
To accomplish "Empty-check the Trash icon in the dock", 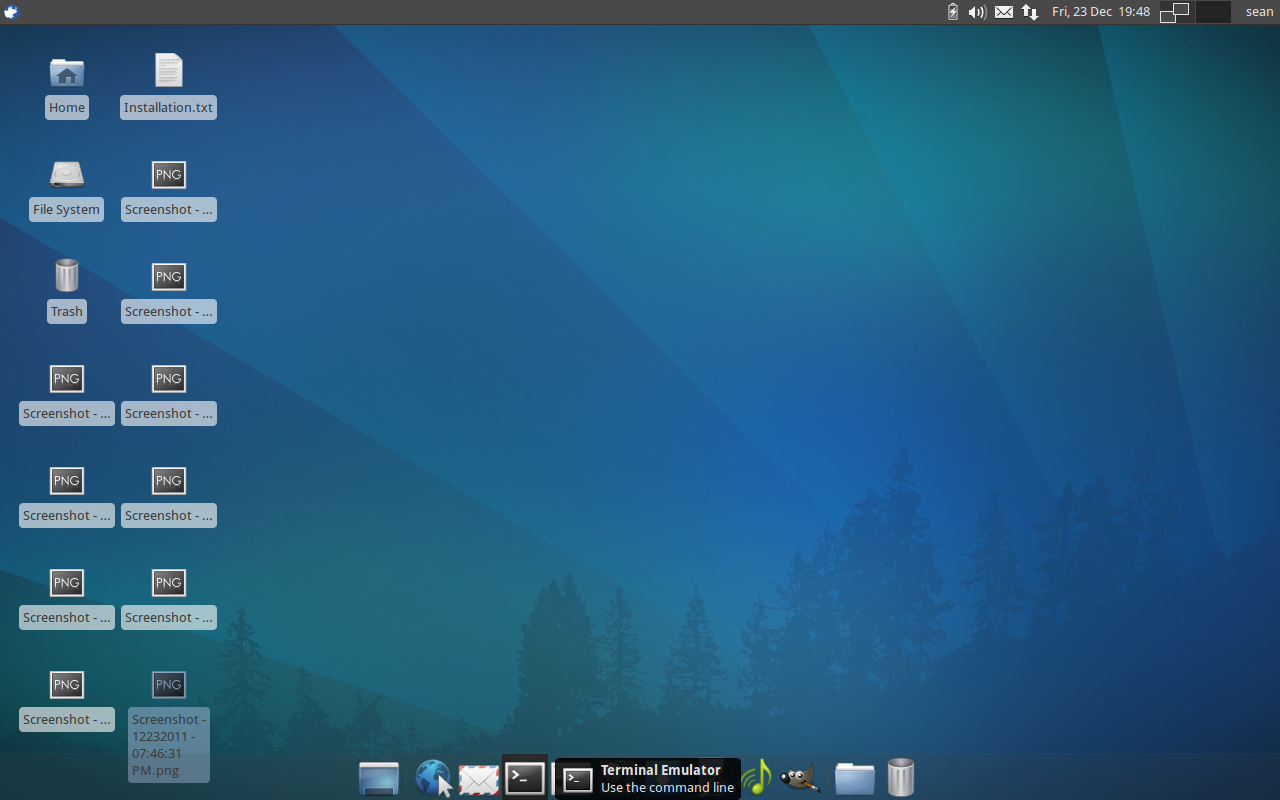I will tap(899, 777).
